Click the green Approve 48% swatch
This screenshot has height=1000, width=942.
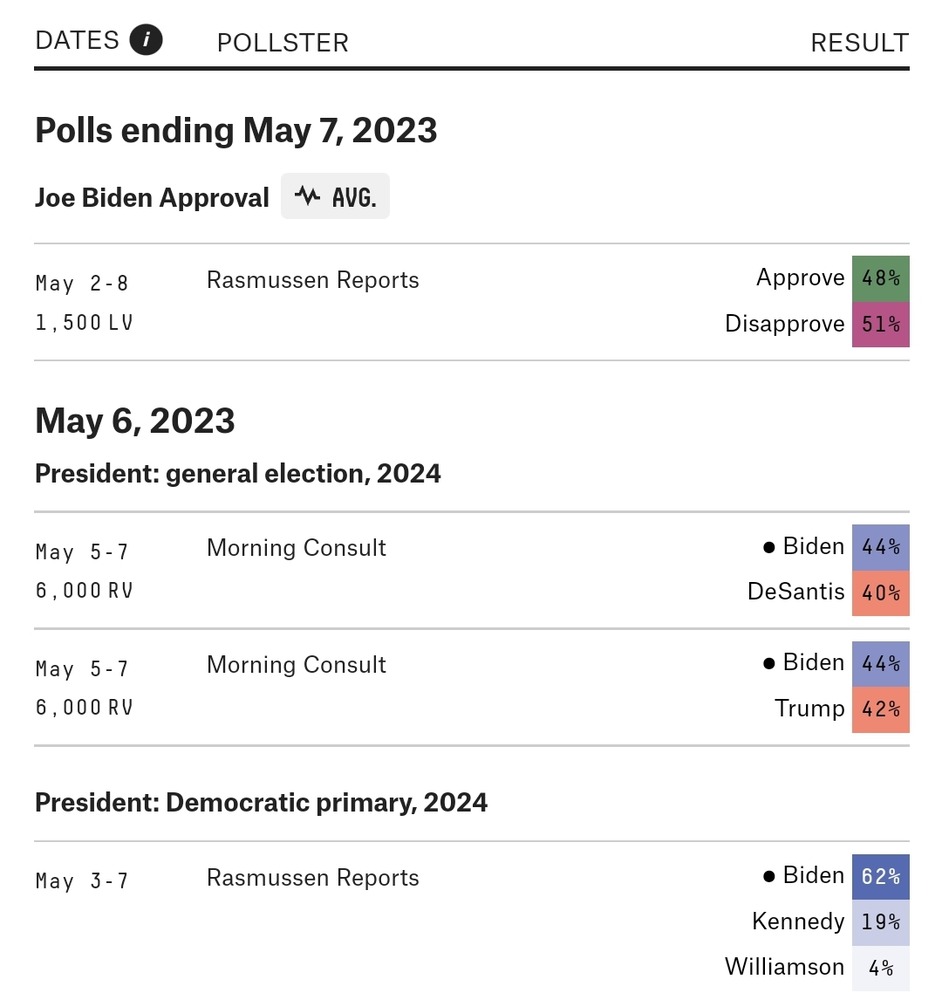(x=880, y=278)
